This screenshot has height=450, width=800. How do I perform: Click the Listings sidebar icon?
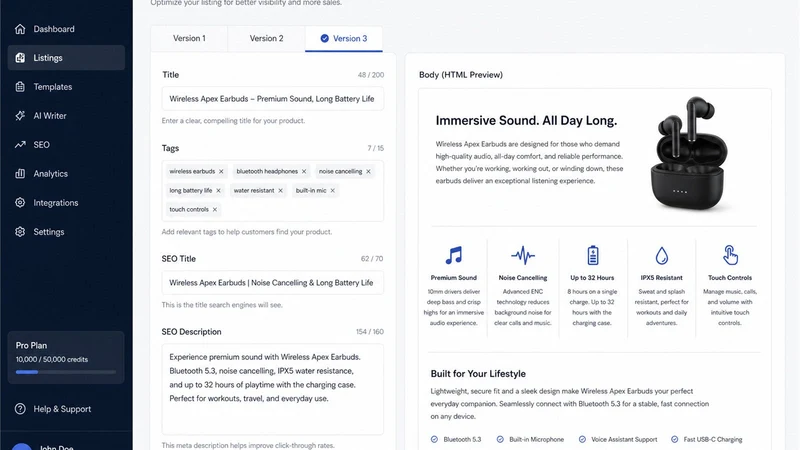(20, 58)
